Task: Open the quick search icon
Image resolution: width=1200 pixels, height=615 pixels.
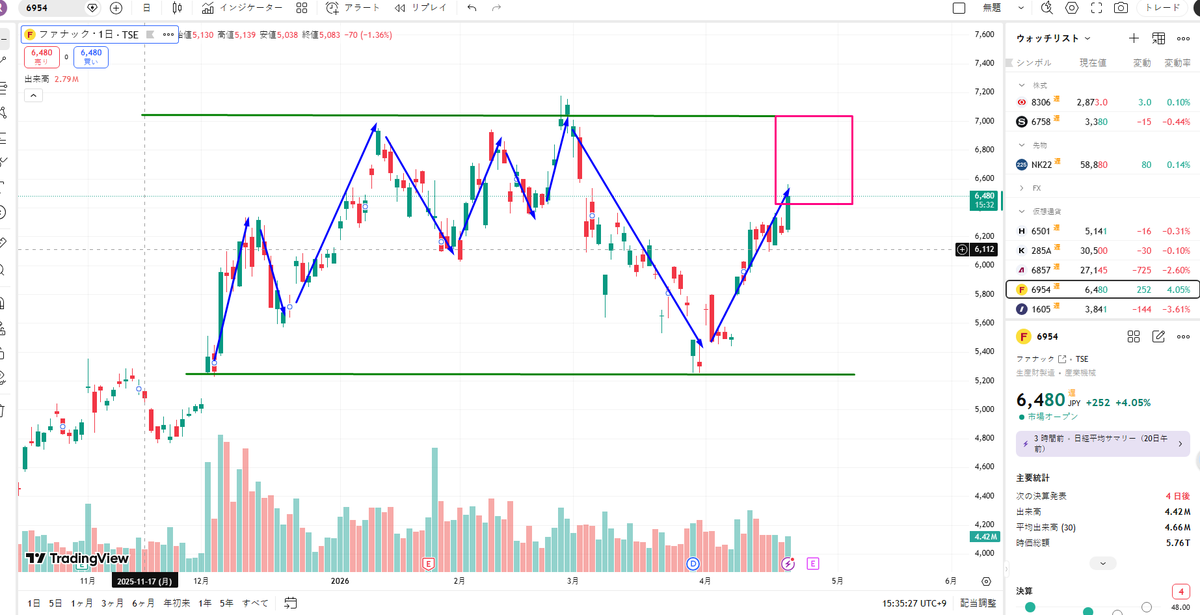Action: tap(1047, 7)
